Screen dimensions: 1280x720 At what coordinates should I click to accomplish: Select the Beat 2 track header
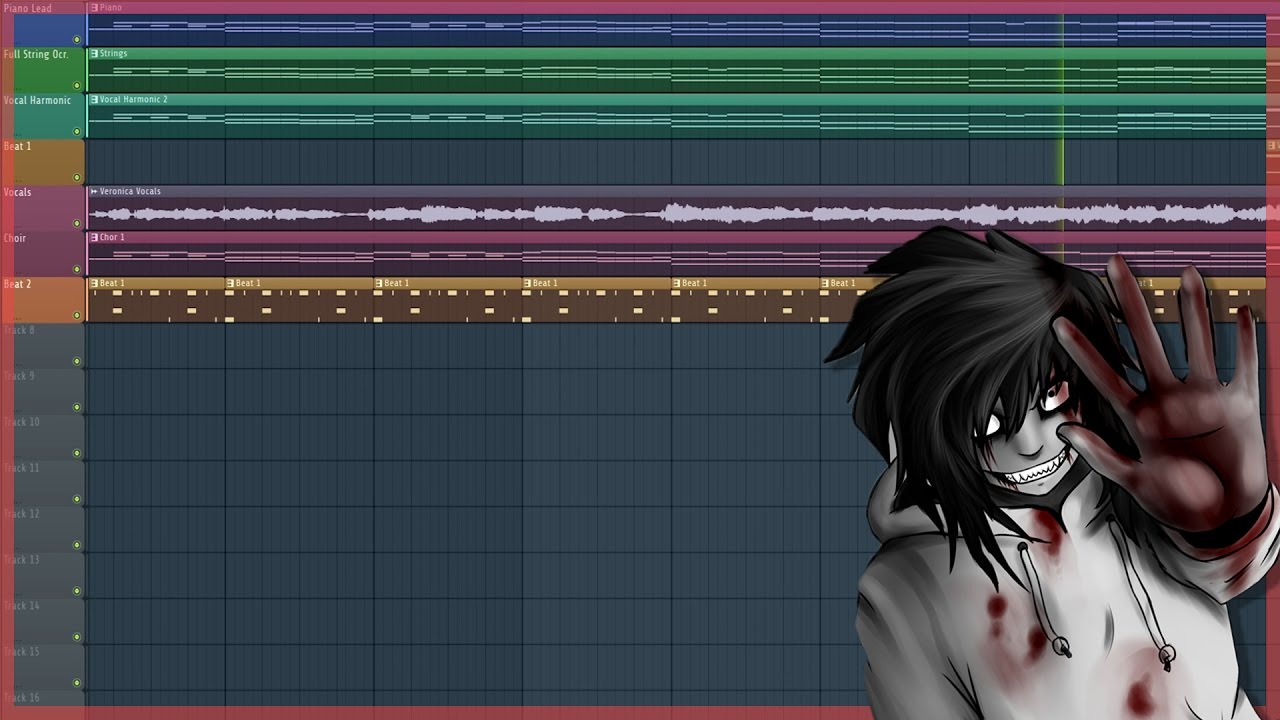coord(43,300)
